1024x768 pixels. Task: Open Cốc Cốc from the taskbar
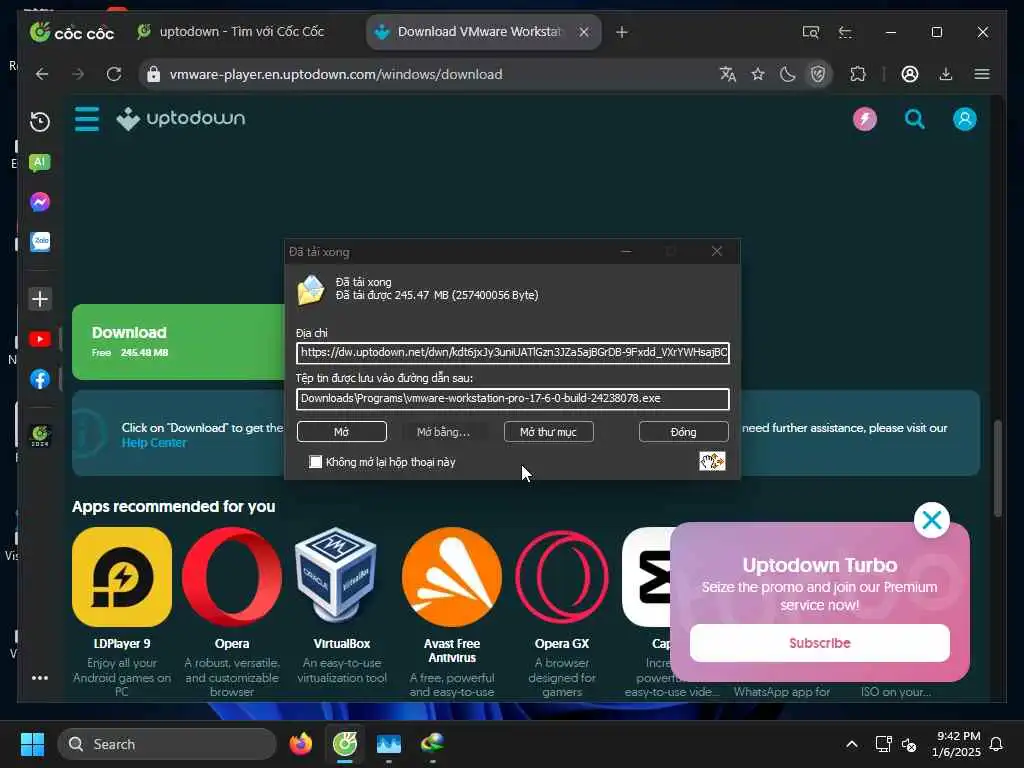[345, 744]
